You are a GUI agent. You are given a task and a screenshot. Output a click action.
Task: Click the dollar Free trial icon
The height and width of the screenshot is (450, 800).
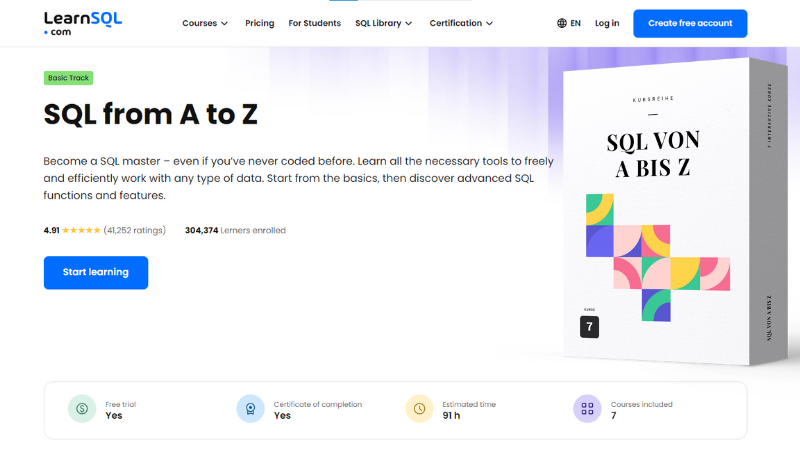tap(82, 409)
